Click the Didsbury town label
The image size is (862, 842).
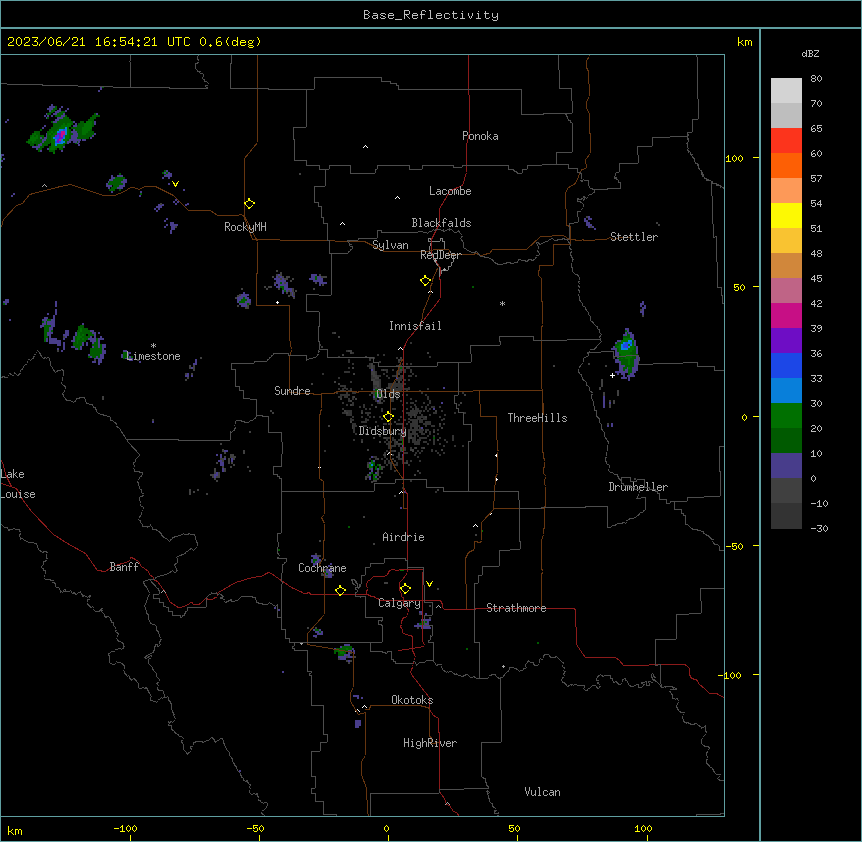click(383, 431)
